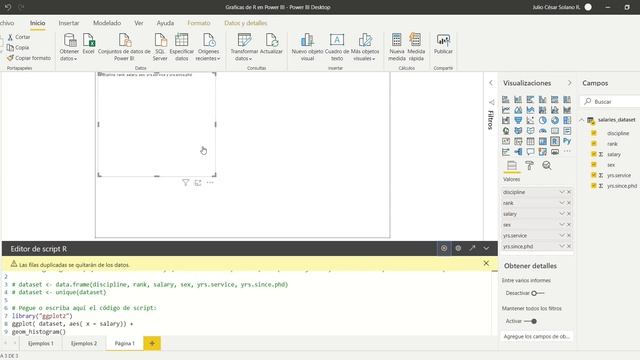Image resolution: width=640 pixels, height=360 pixels.
Task: Expand the Filtros pane arrow
Action: coord(491,83)
